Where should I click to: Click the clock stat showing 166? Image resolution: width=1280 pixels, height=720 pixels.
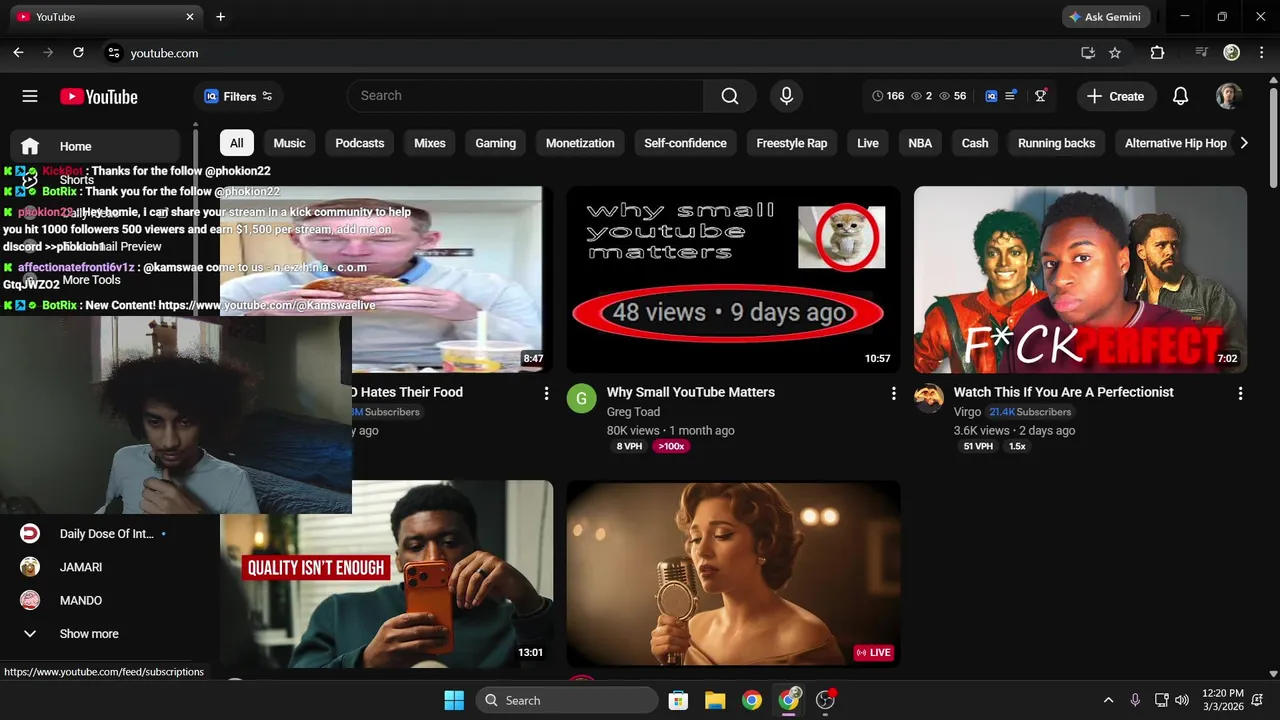pos(888,96)
